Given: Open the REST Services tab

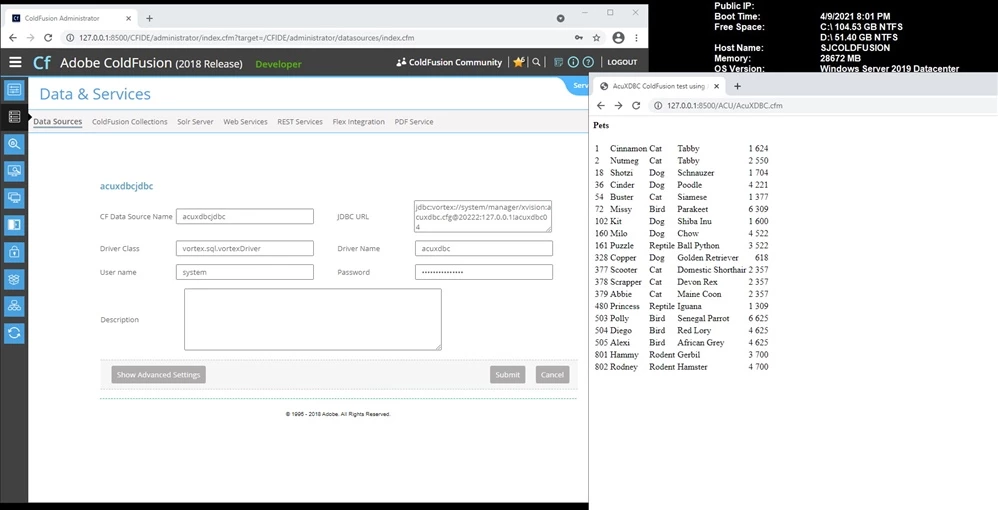Looking at the screenshot, I should coord(300,122).
